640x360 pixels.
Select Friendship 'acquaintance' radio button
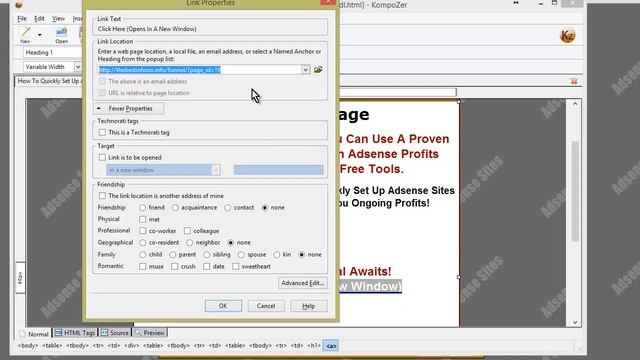point(175,208)
